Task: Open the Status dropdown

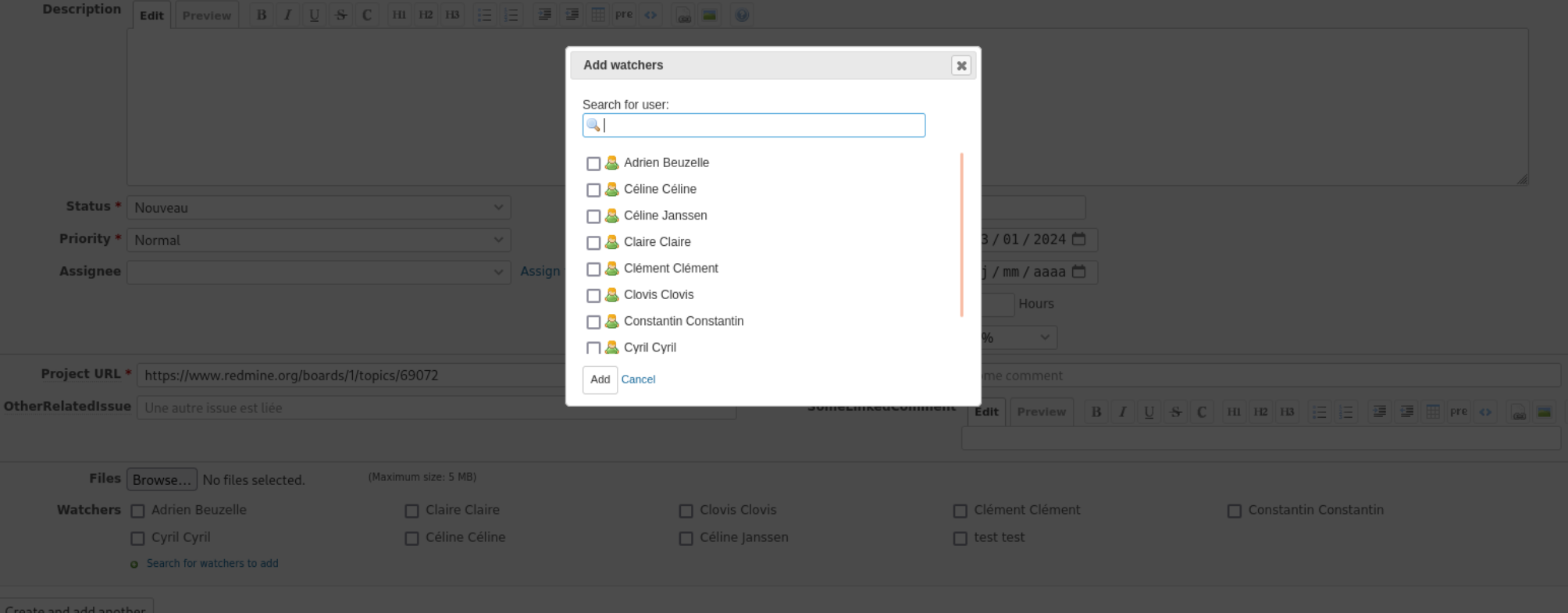Action: pyautogui.click(x=319, y=208)
